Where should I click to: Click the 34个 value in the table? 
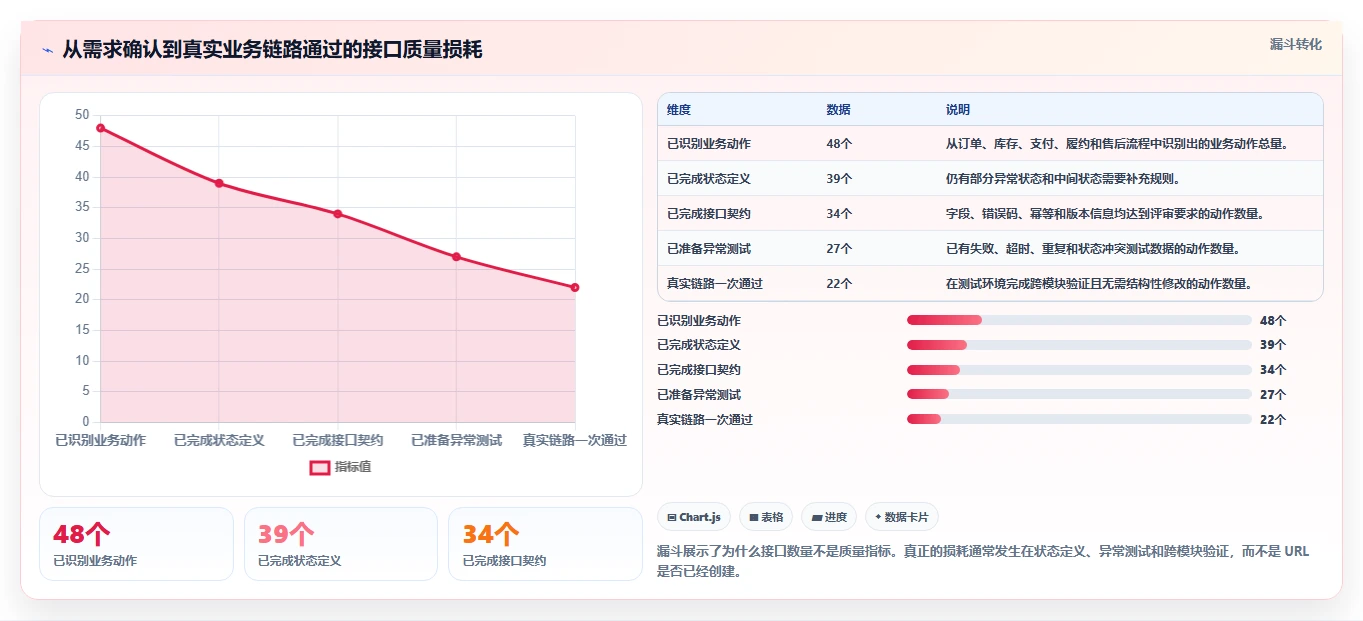tap(840, 214)
